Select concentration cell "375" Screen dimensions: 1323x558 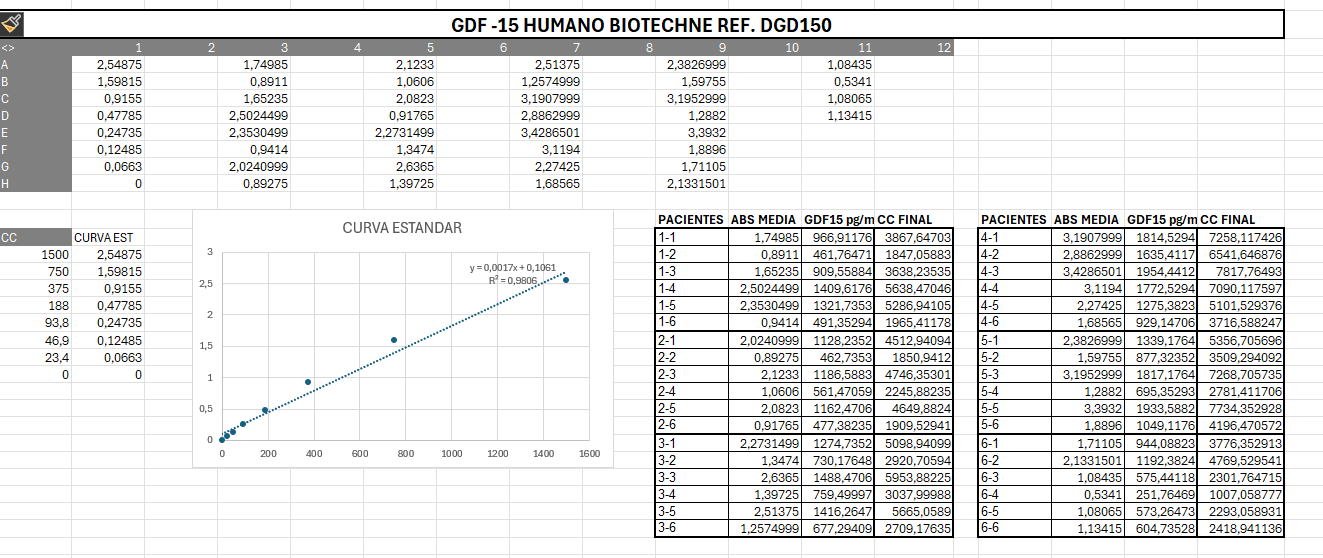(36, 289)
